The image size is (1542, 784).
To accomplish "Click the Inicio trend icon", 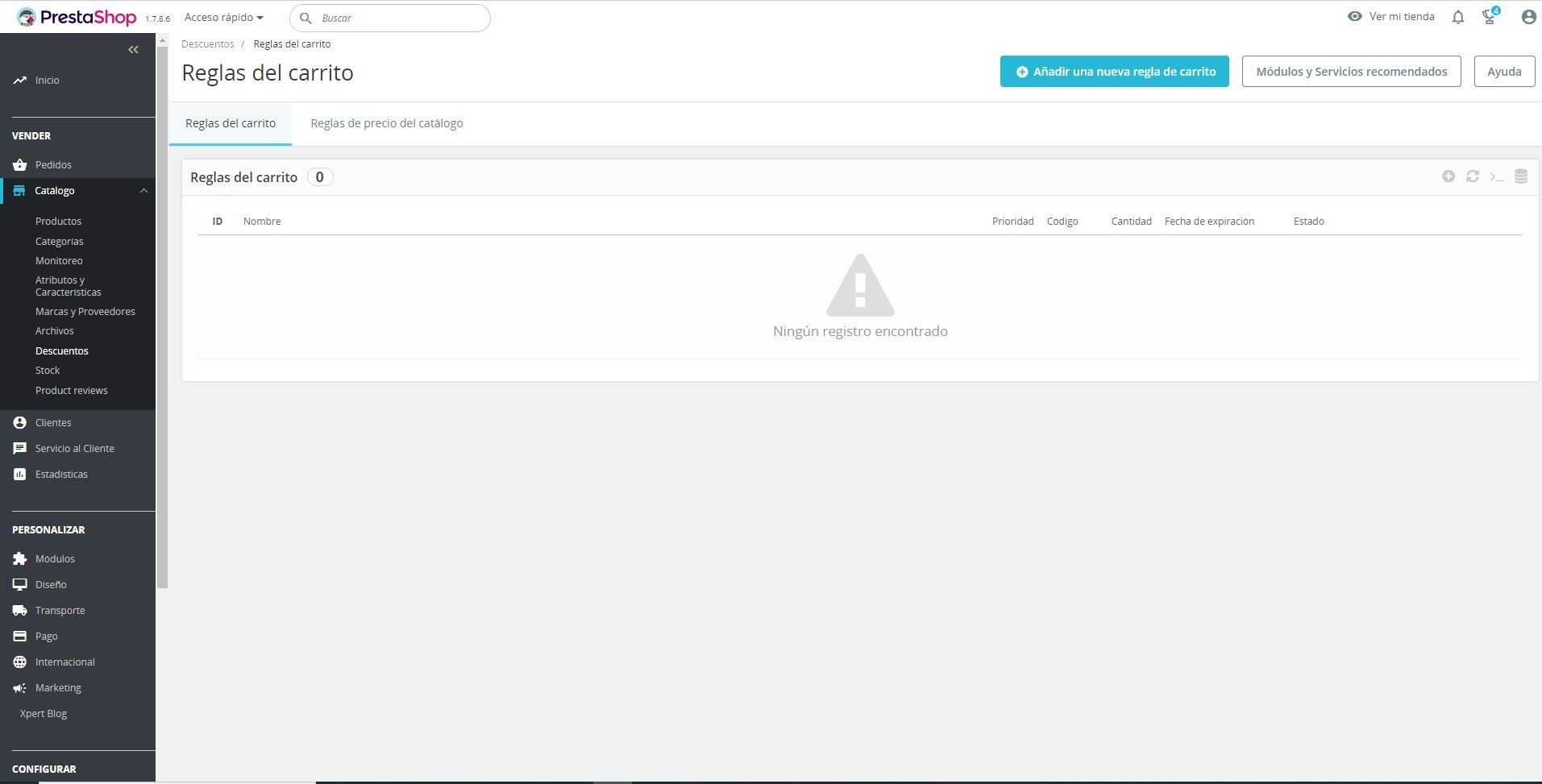I will coord(19,81).
